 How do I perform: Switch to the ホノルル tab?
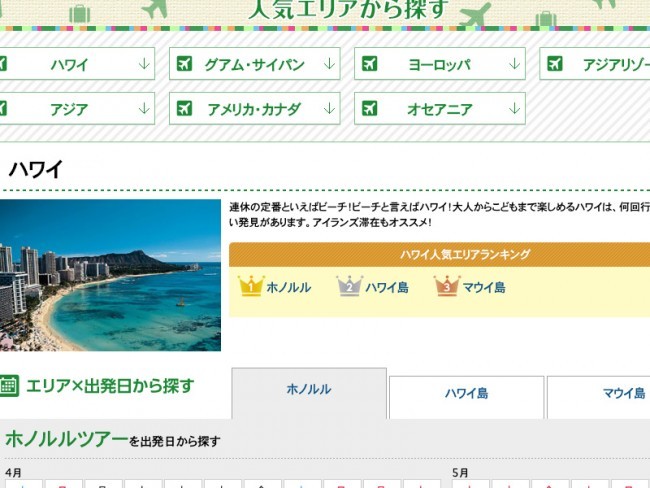309,390
